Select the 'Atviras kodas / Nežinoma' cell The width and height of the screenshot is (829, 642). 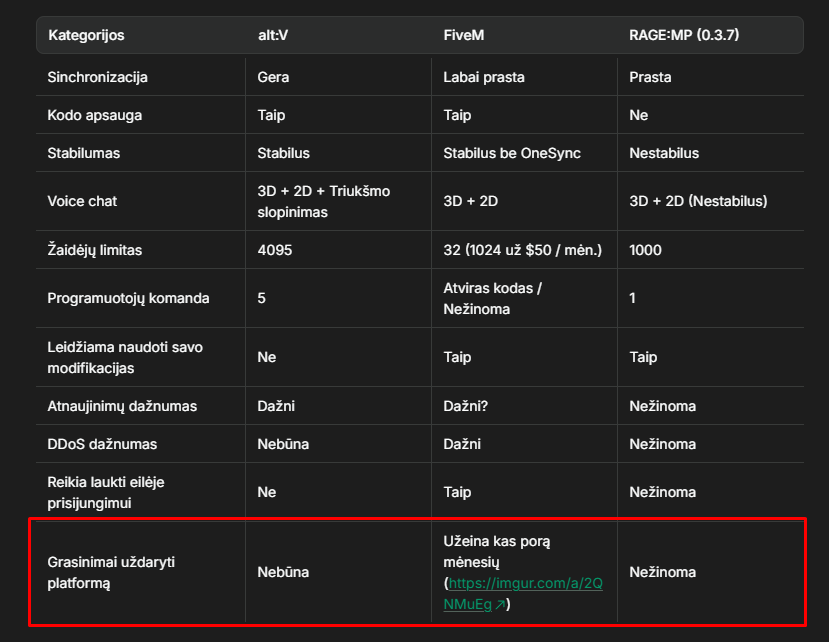click(x=492, y=299)
